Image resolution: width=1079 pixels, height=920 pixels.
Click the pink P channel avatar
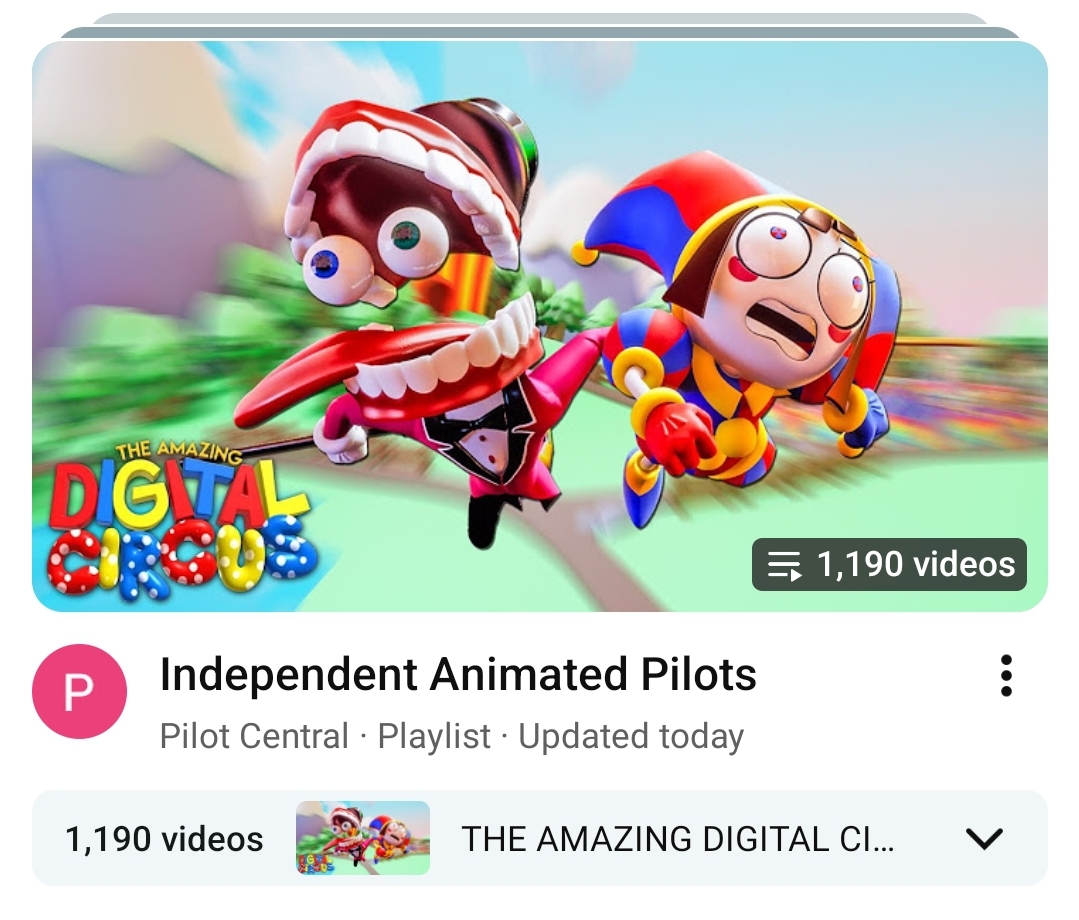pyautogui.click(x=79, y=692)
